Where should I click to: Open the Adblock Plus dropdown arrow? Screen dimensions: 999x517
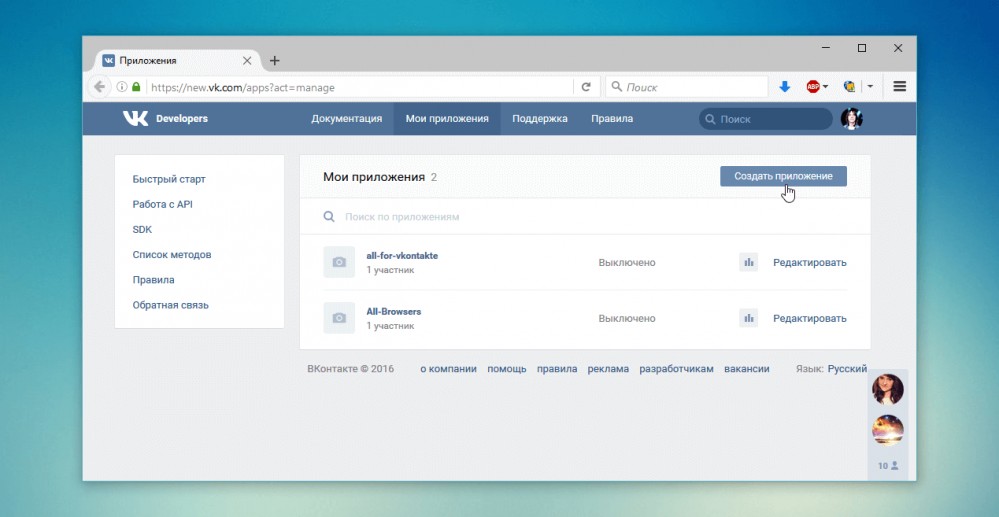click(x=826, y=87)
